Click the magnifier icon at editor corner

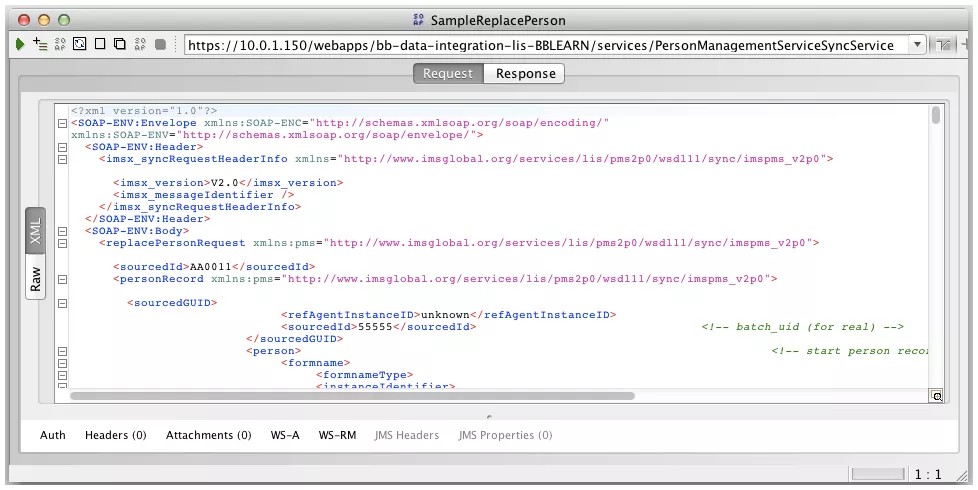(x=936, y=396)
